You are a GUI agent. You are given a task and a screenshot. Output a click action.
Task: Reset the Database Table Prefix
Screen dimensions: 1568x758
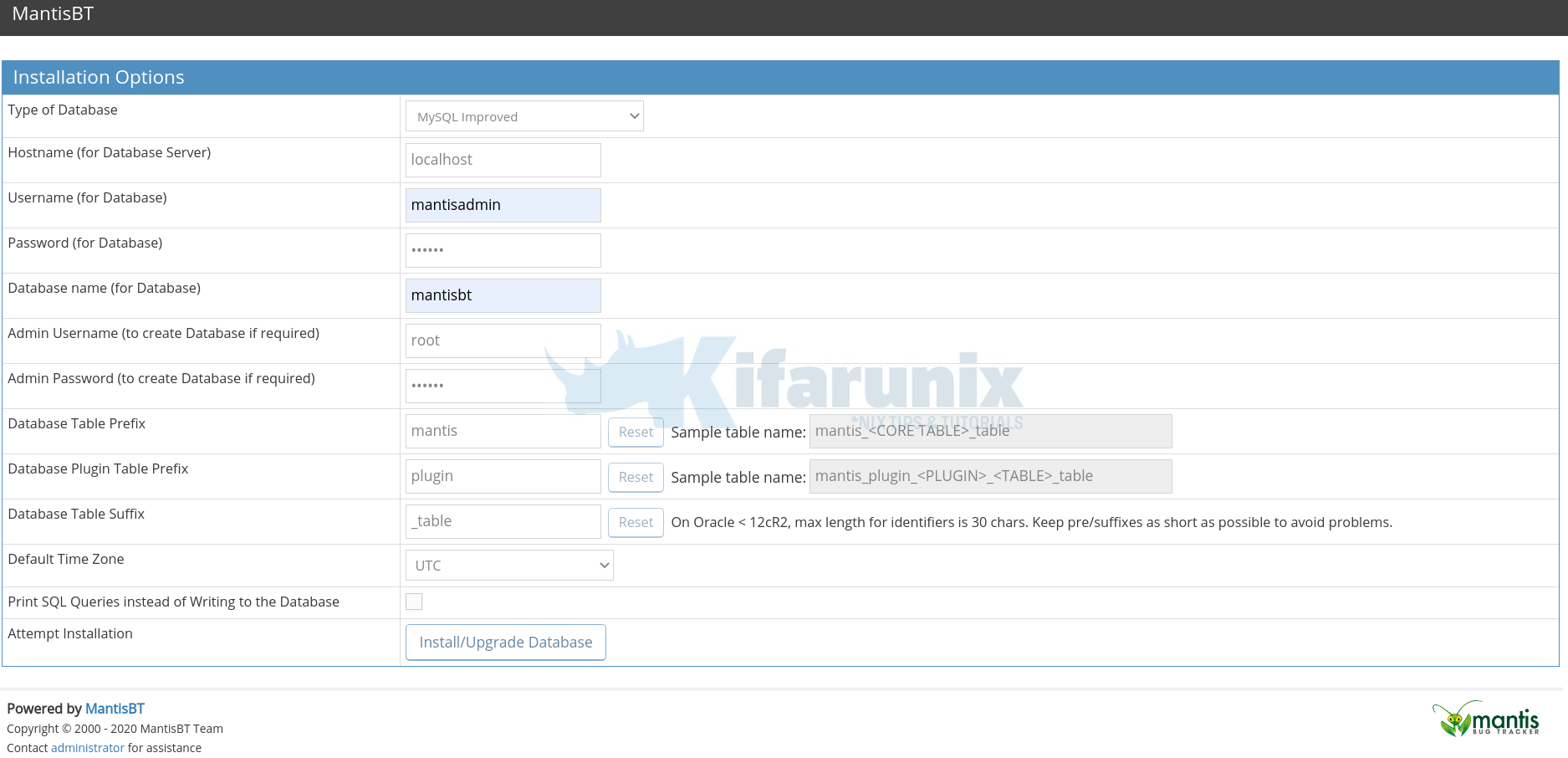click(636, 432)
